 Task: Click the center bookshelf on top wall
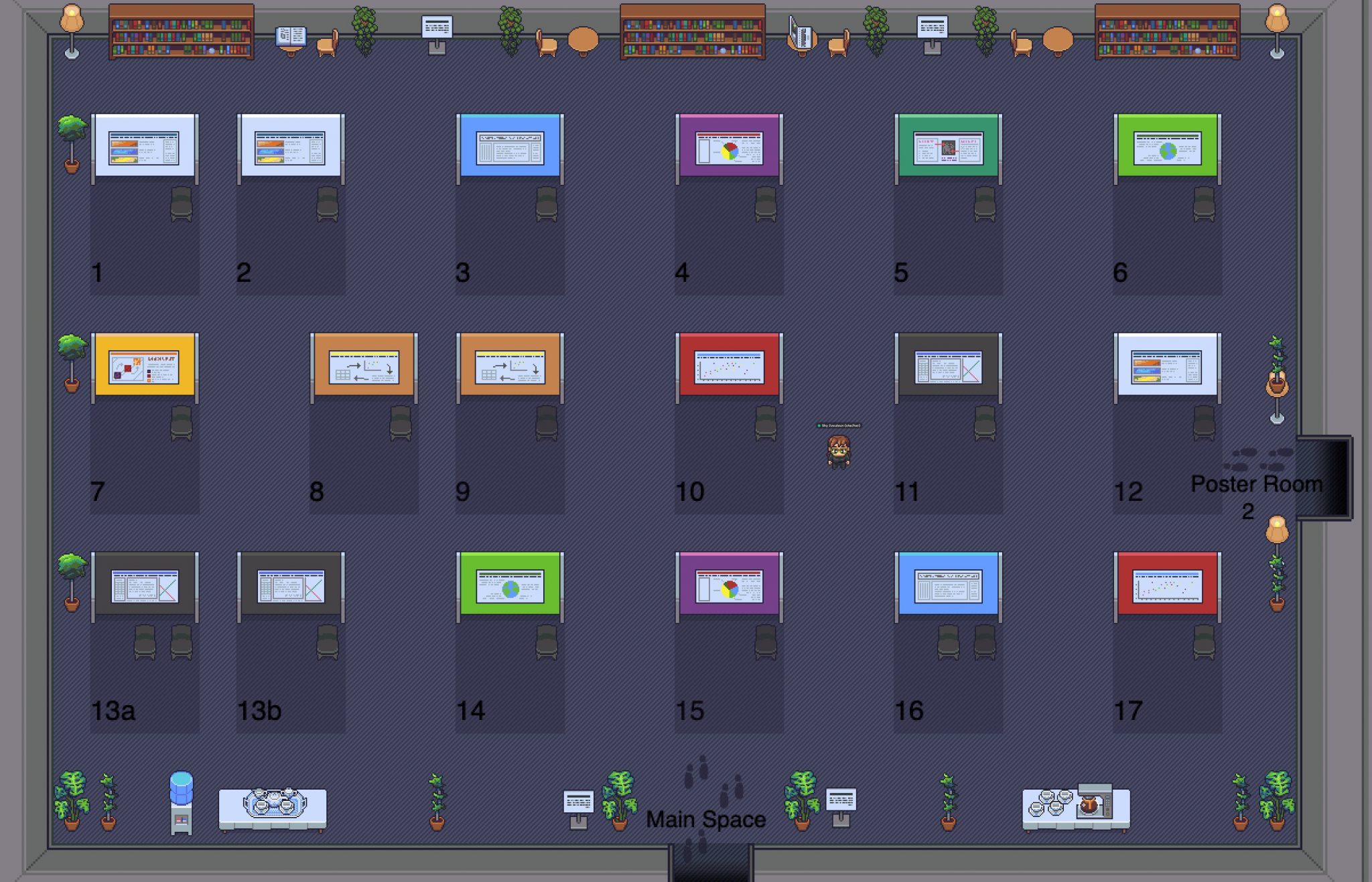click(692, 32)
